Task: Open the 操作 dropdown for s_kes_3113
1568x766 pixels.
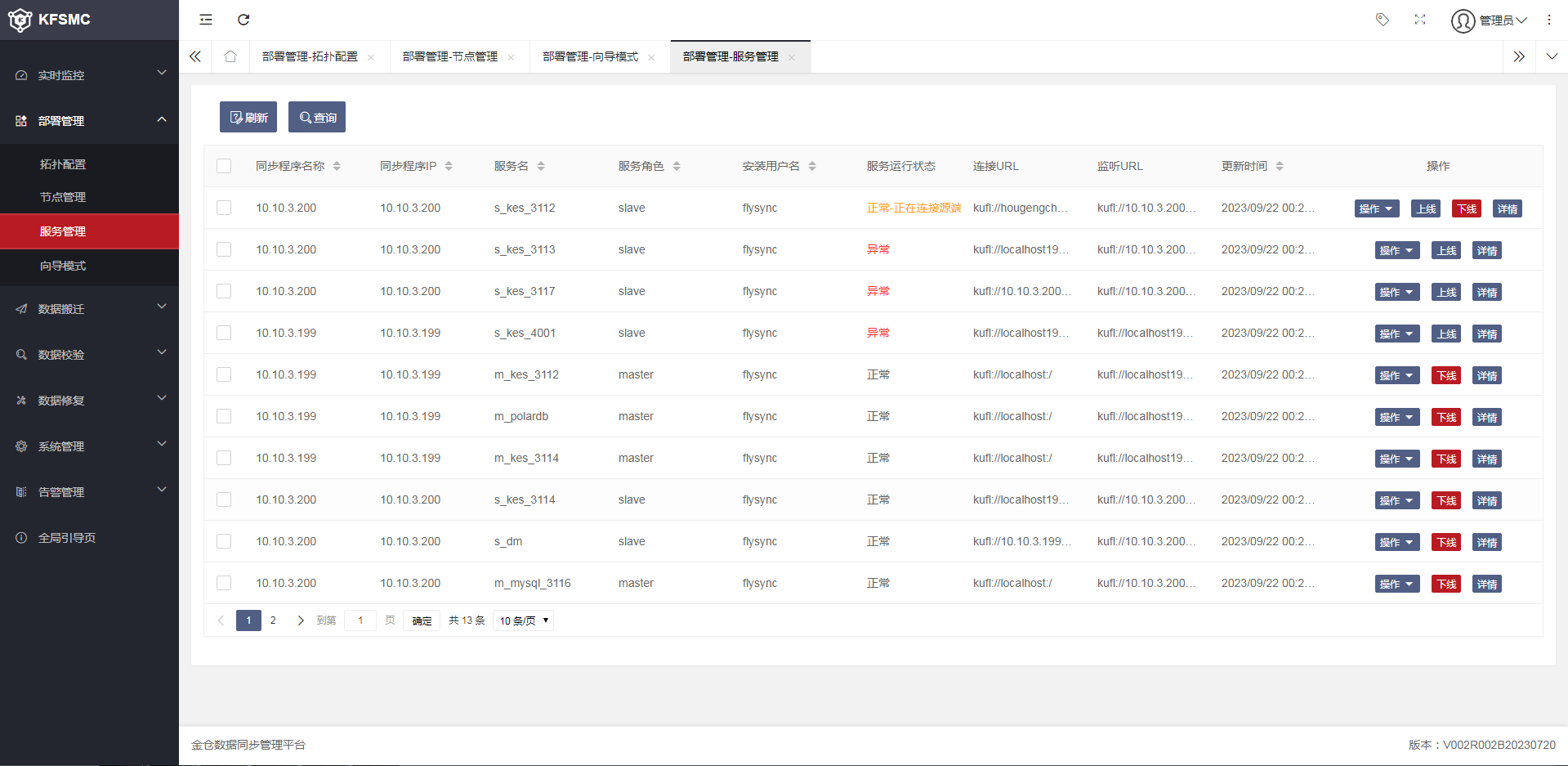Action: [x=1396, y=250]
